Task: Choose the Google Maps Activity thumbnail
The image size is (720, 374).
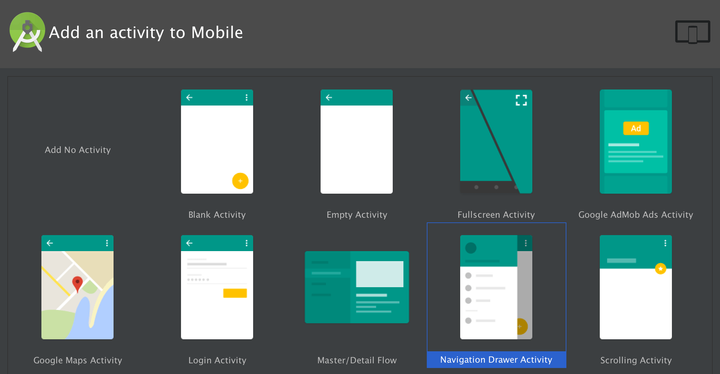Action: [78, 287]
